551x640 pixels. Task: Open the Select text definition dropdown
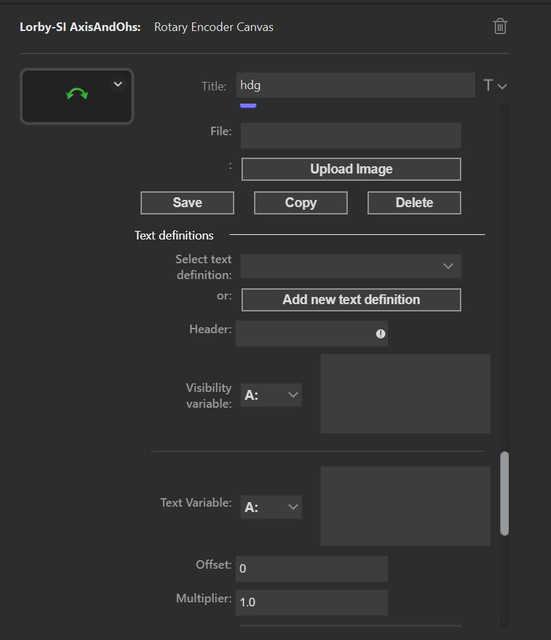pyautogui.click(x=351, y=266)
